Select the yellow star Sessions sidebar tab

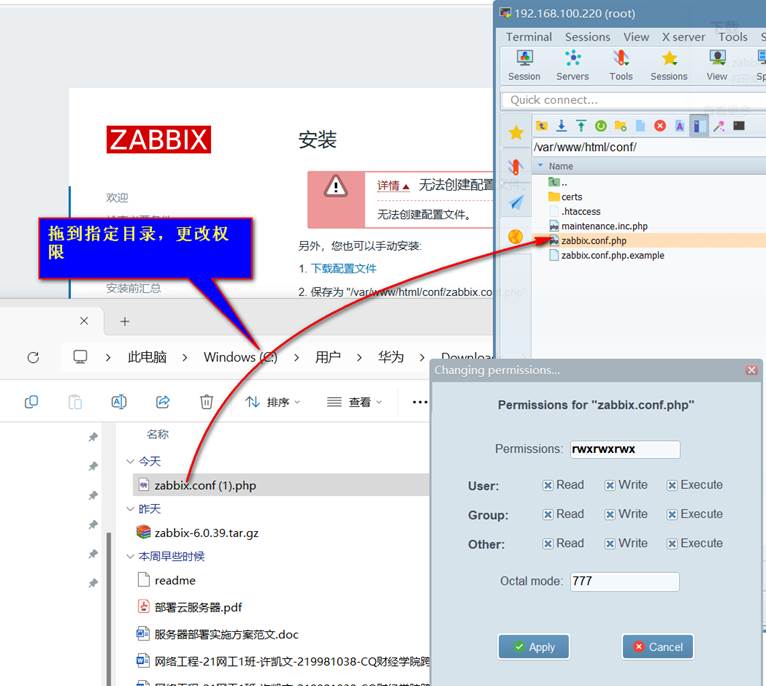click(516, 132)
